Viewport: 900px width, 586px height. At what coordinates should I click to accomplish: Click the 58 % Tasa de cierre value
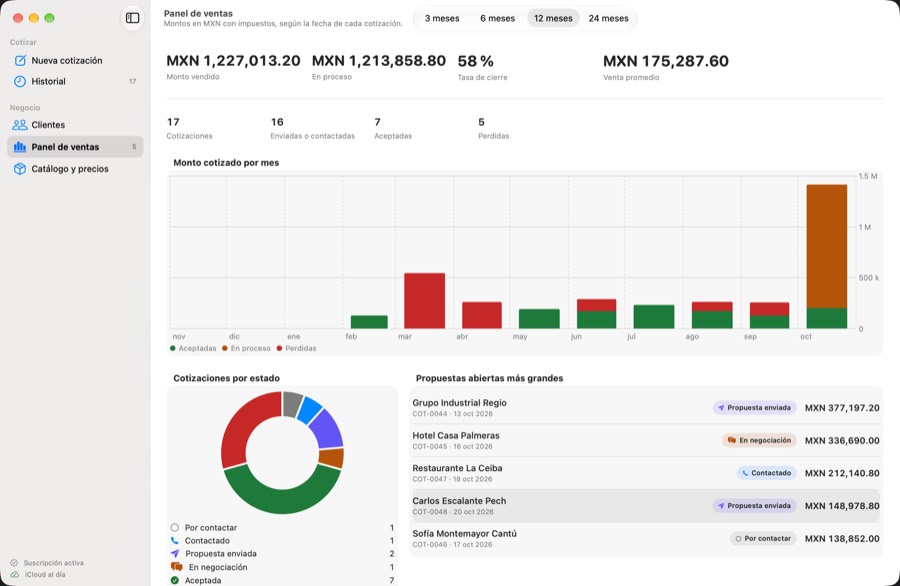(x=475, y=61)
